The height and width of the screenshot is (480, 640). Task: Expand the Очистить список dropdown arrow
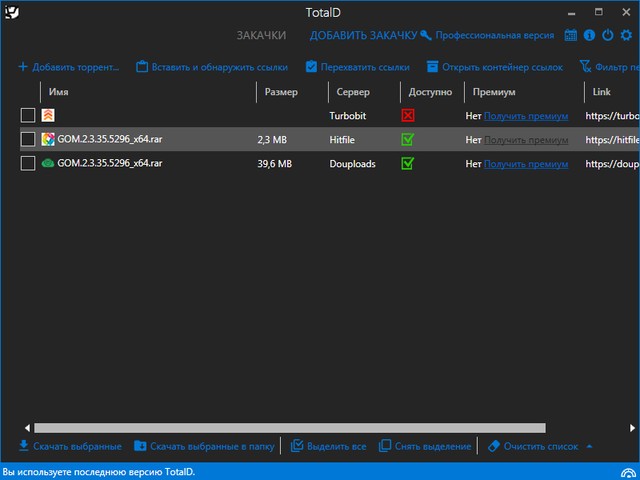(x=589, y=446)
